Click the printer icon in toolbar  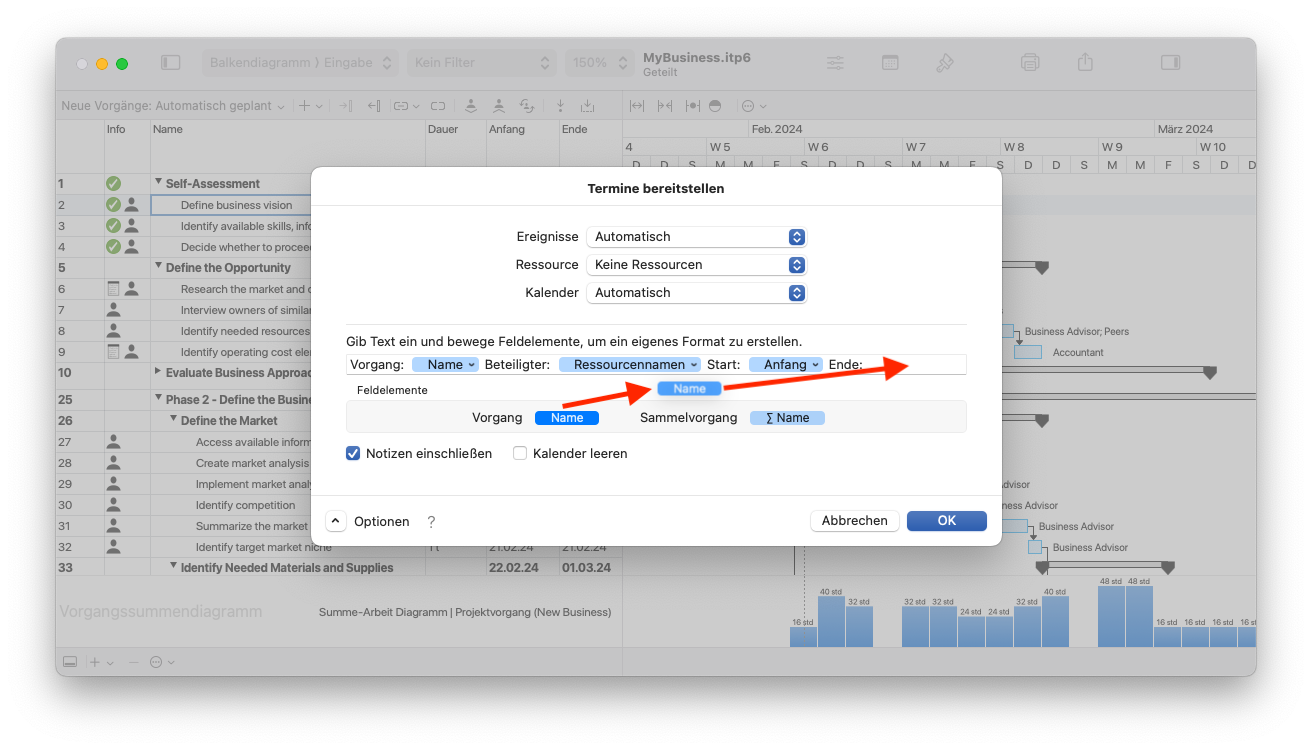(x=1030, y=62)
